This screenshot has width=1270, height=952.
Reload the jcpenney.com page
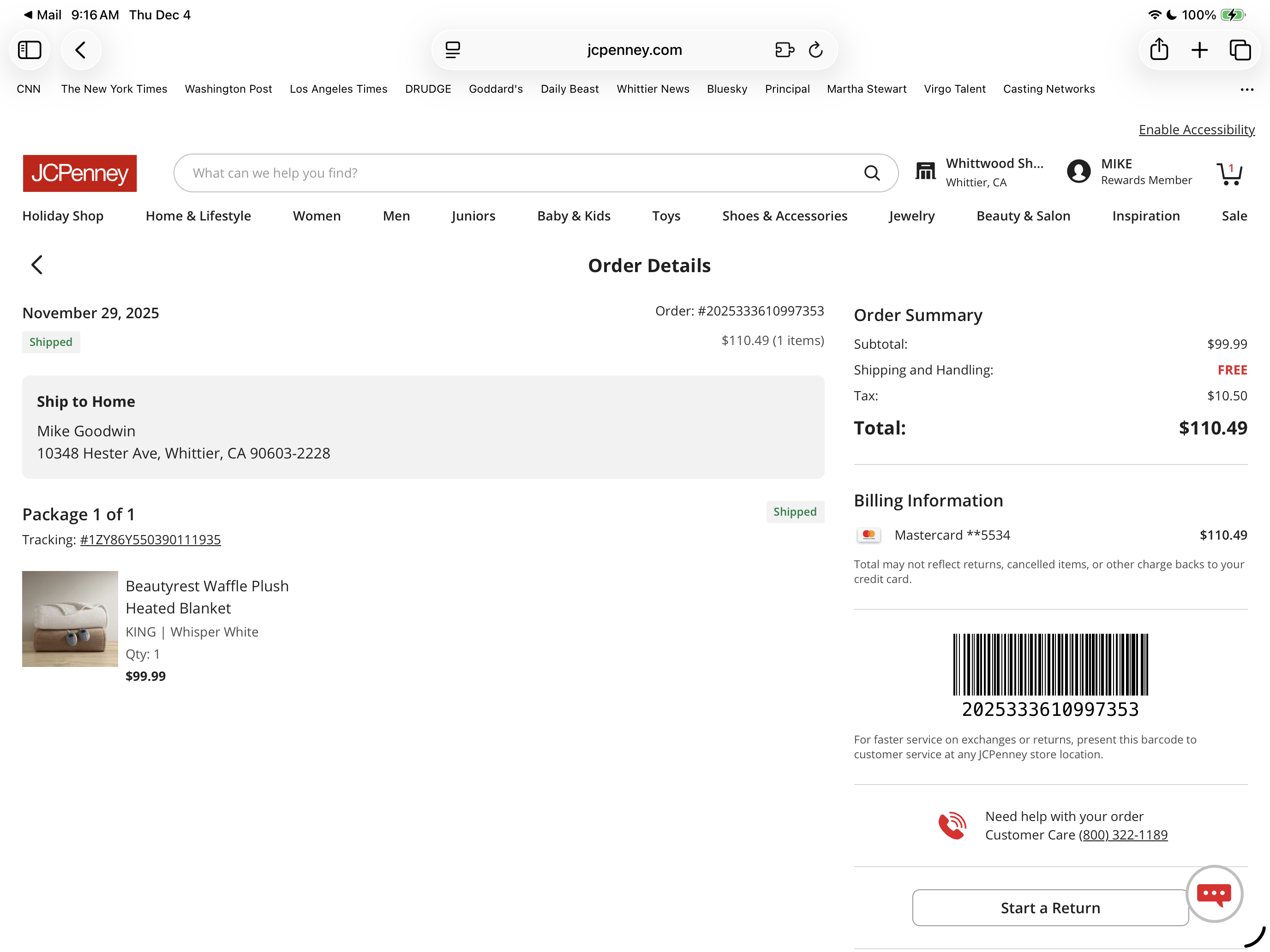[816, 50]
